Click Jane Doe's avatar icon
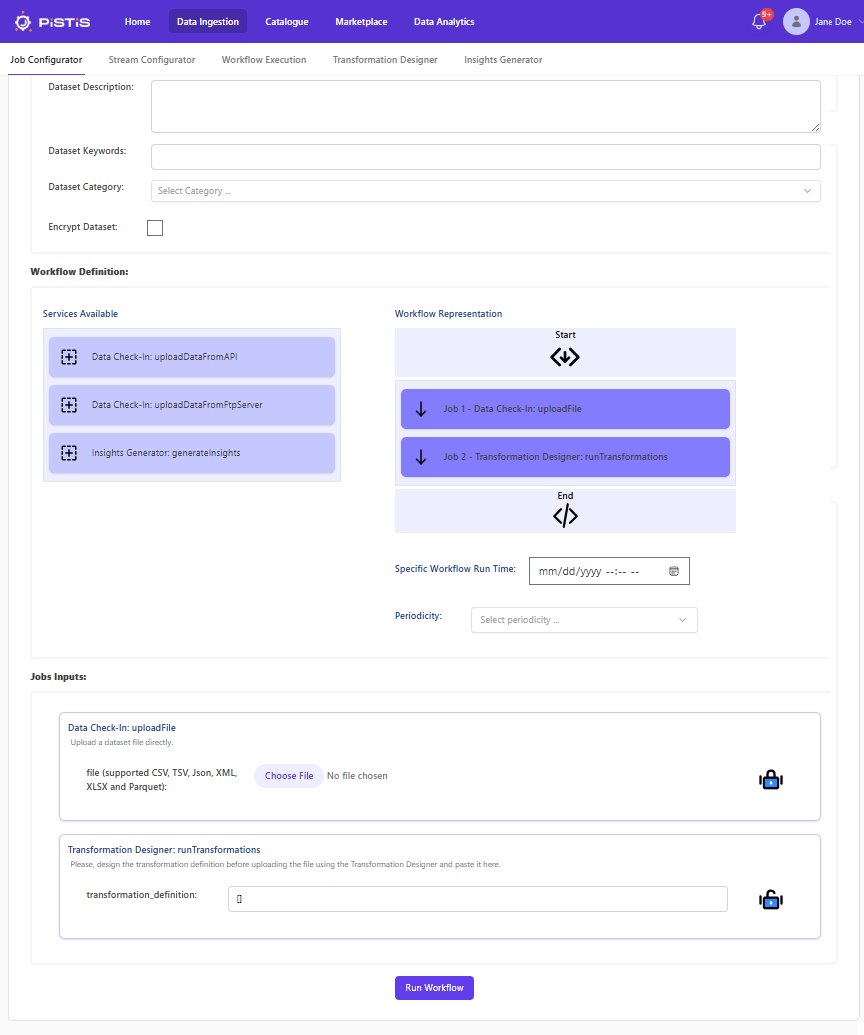Image resolution: width=864 pixels, height=1035 pixels. click(796, 22)
